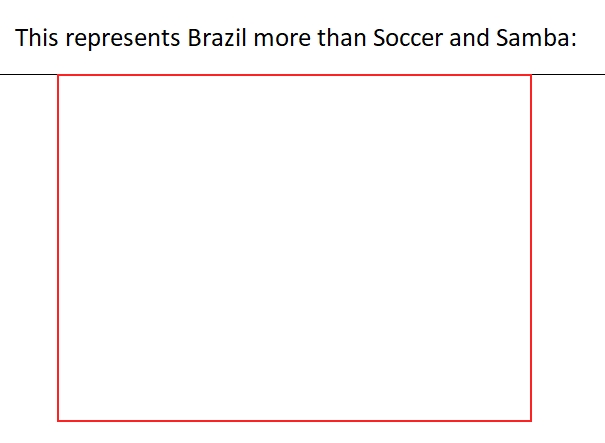Click the bottom red border of the box
This screenshot has height=443, width=605.
coord(294,421)
